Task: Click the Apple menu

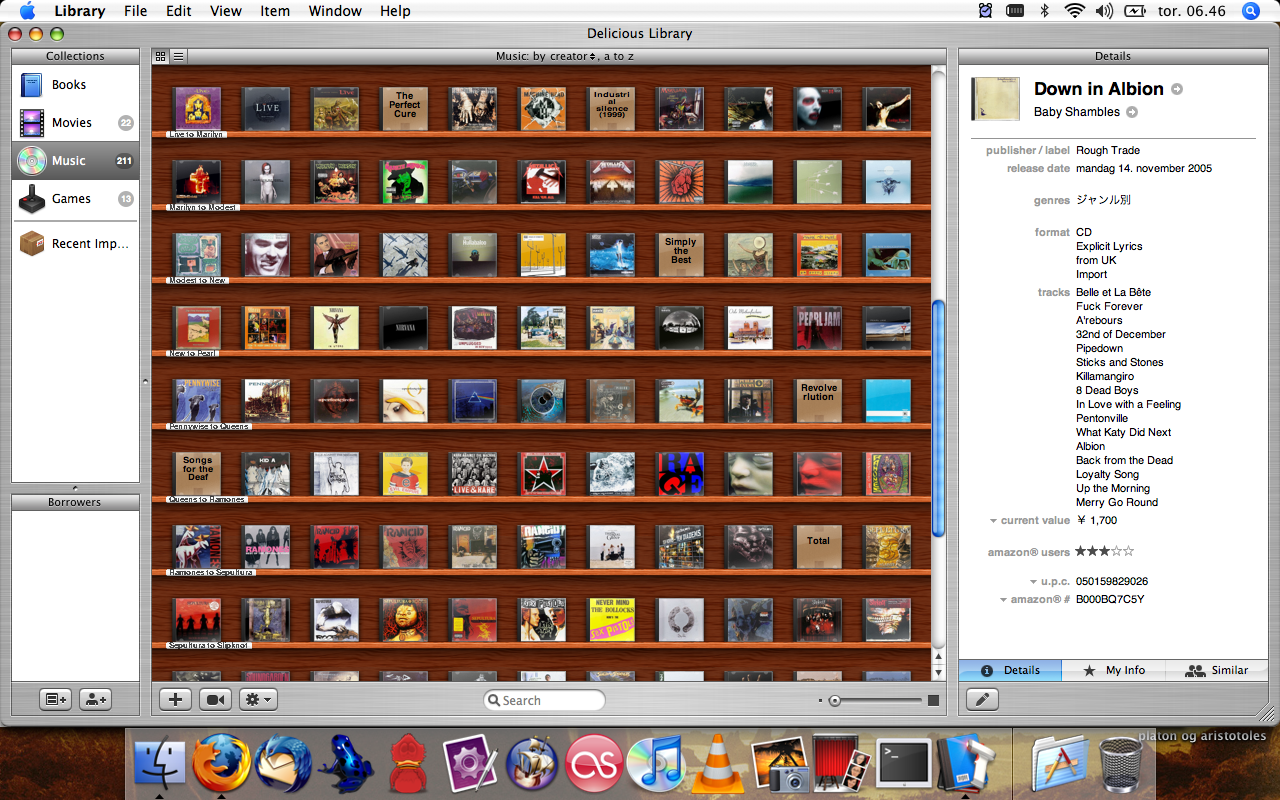Action: coord(27,11)
